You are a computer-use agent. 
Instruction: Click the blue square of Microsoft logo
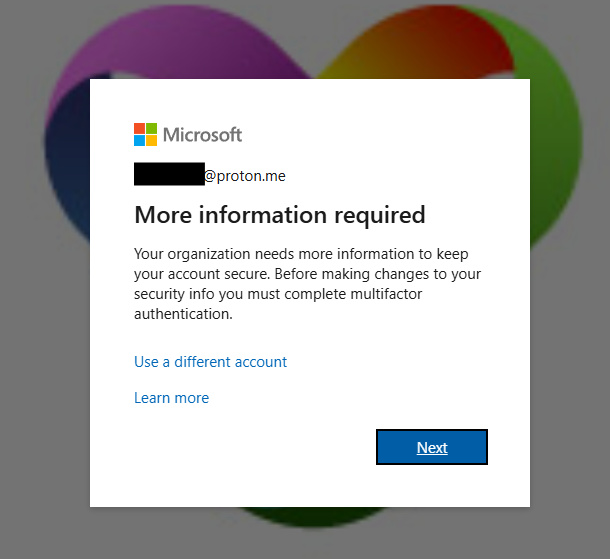tap(139, 140)
